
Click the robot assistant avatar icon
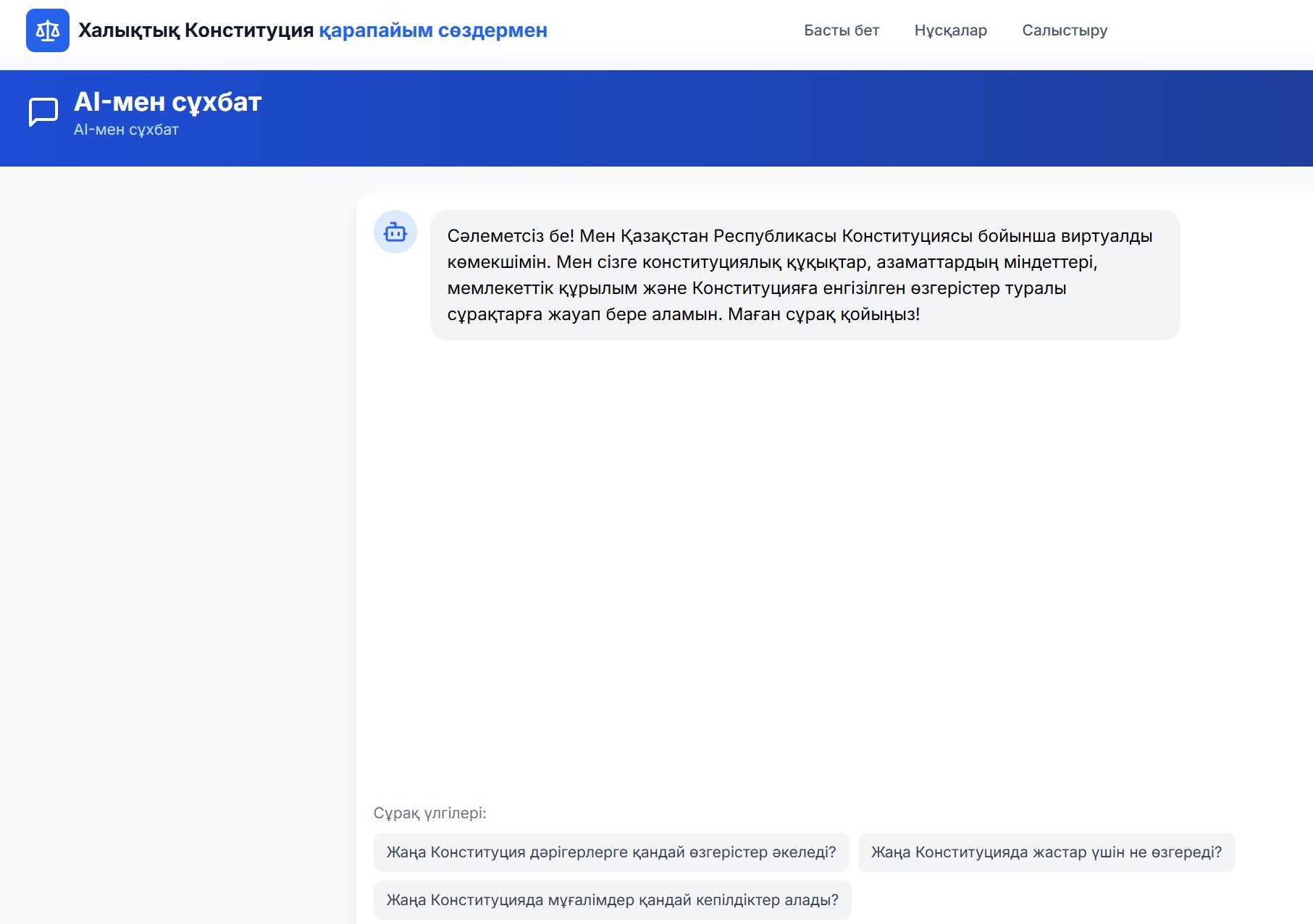click(395, 232)
